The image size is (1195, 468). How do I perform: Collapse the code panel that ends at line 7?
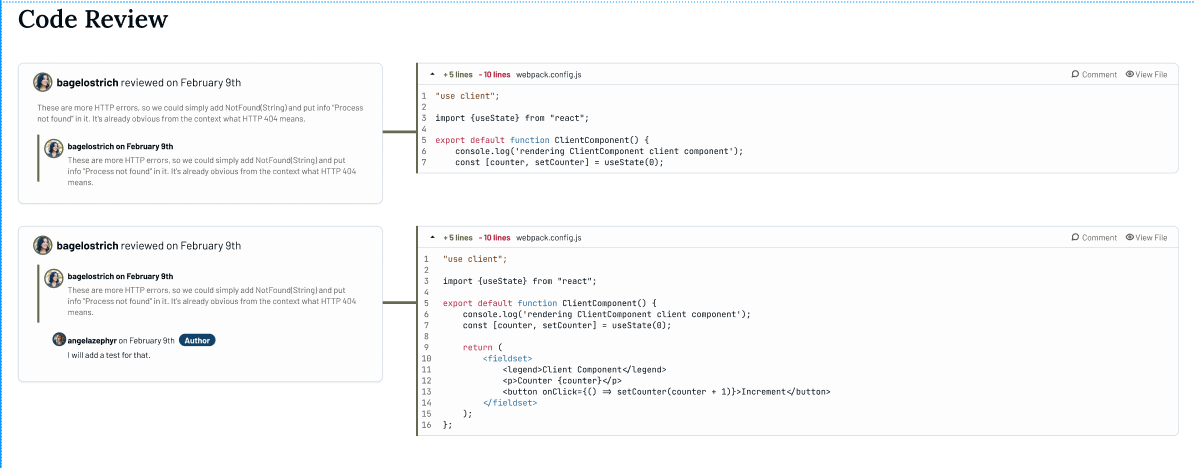point(433,75)
